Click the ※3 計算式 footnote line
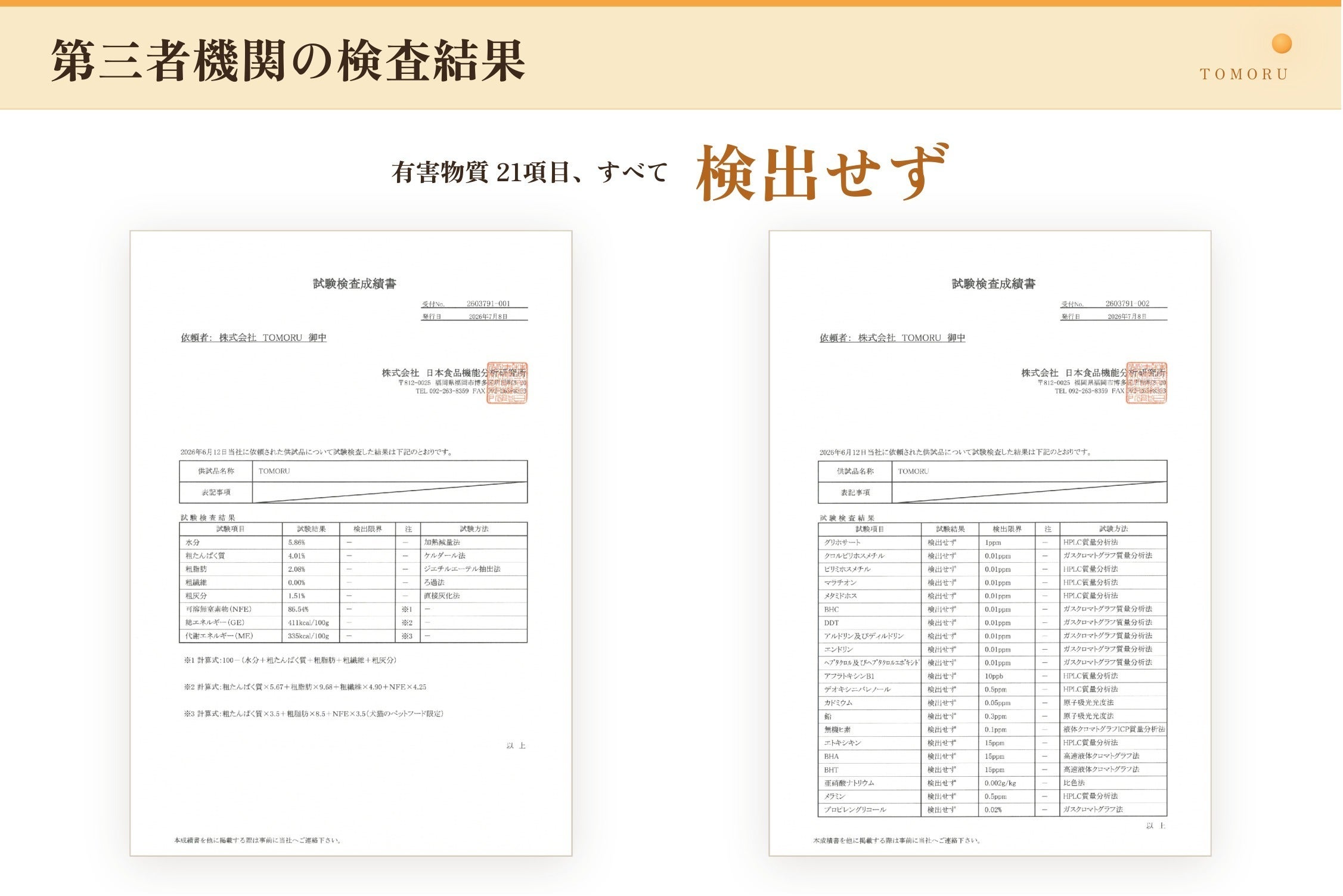1343x896 pixels. [314, 714]
